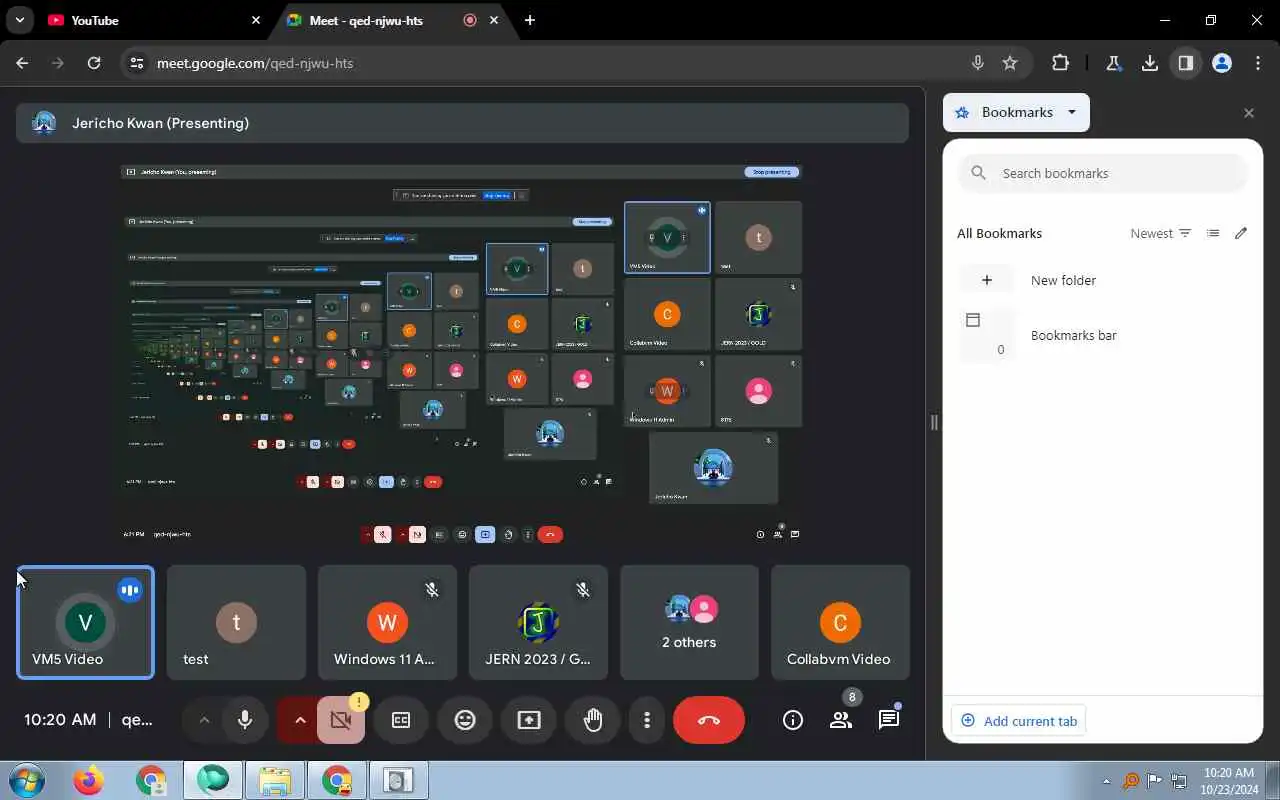Reload the current page
Viewport: 1280px width, 800px height.
[94, 63]
